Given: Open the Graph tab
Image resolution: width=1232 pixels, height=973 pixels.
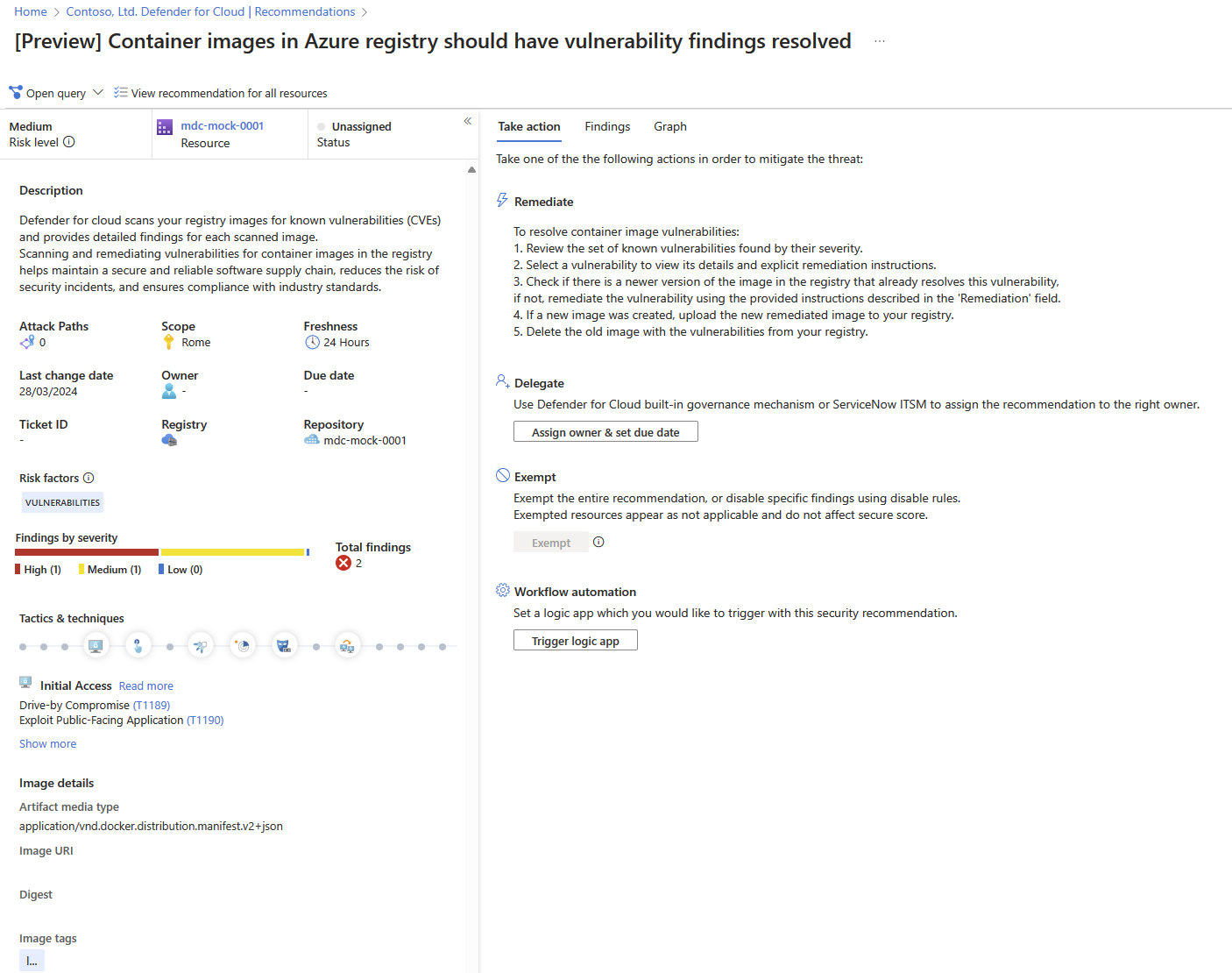Looking at the screenshot, I should (x=669, y=126).
